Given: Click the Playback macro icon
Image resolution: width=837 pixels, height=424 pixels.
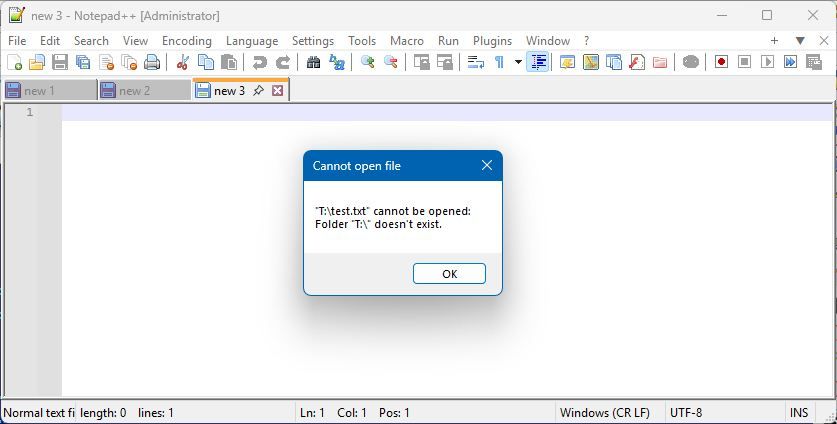Looking at the screenshot, I should (x=767, y=62).
